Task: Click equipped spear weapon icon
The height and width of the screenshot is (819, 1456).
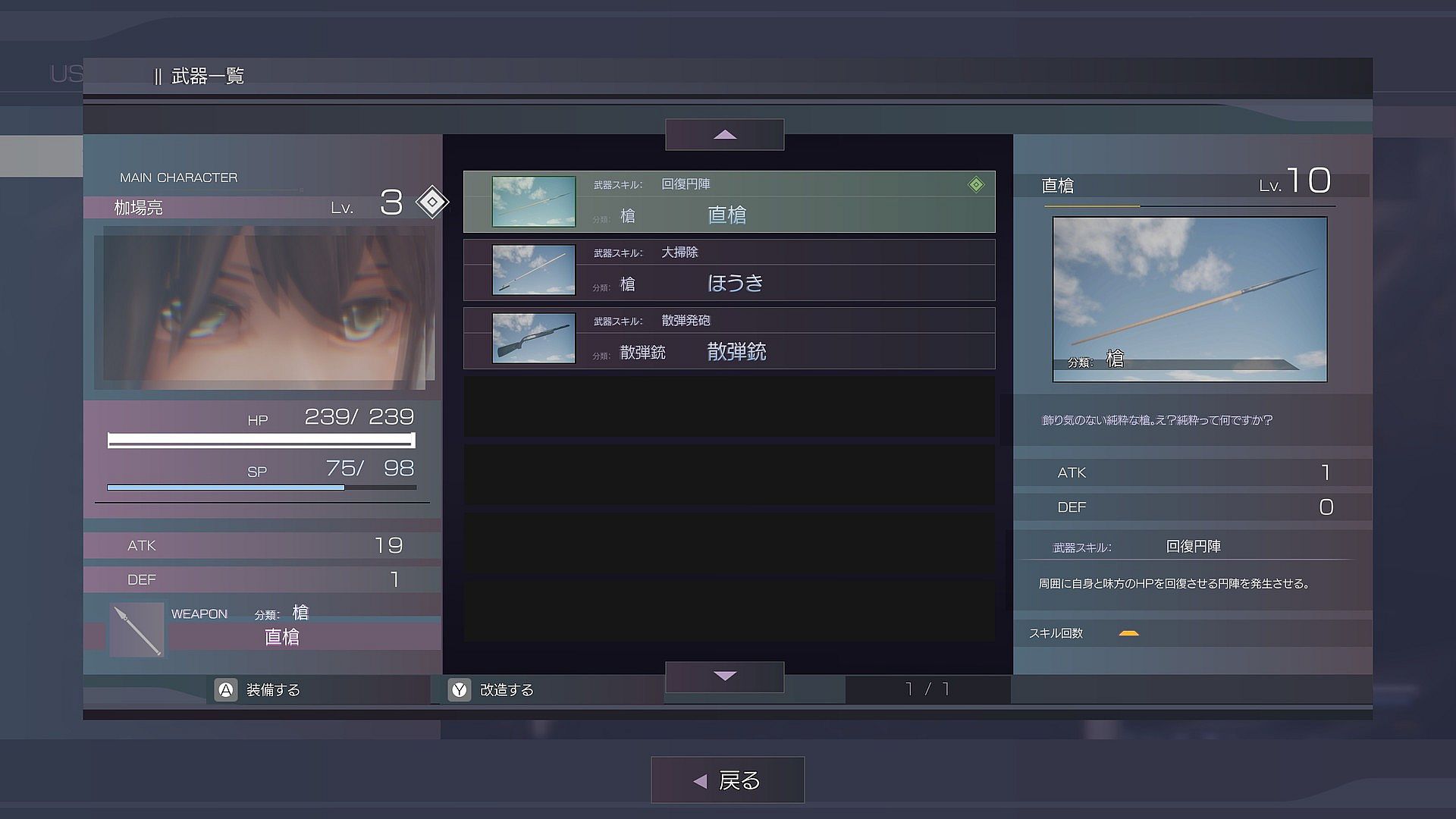Action: 137,629
